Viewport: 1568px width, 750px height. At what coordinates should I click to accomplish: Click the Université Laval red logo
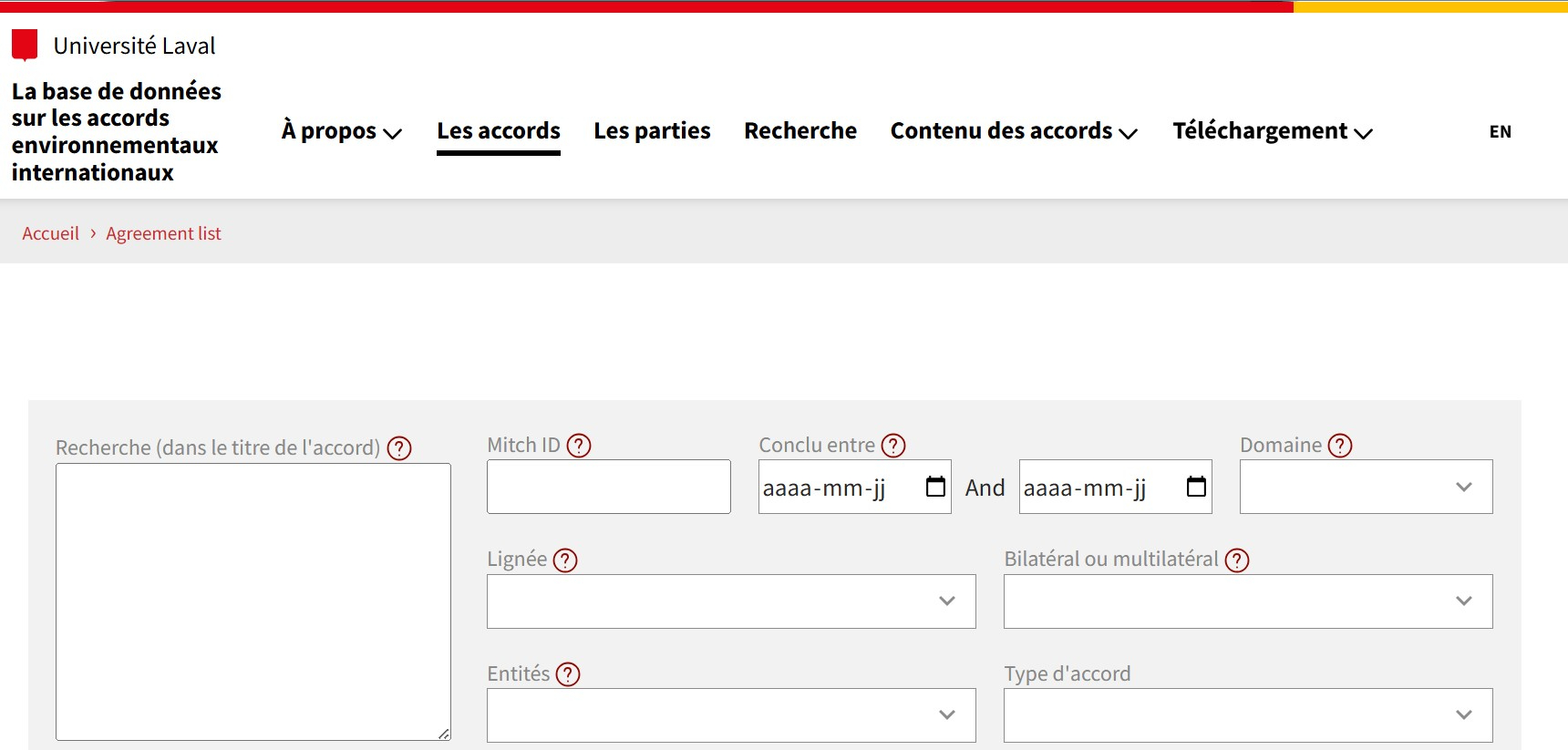25,45
